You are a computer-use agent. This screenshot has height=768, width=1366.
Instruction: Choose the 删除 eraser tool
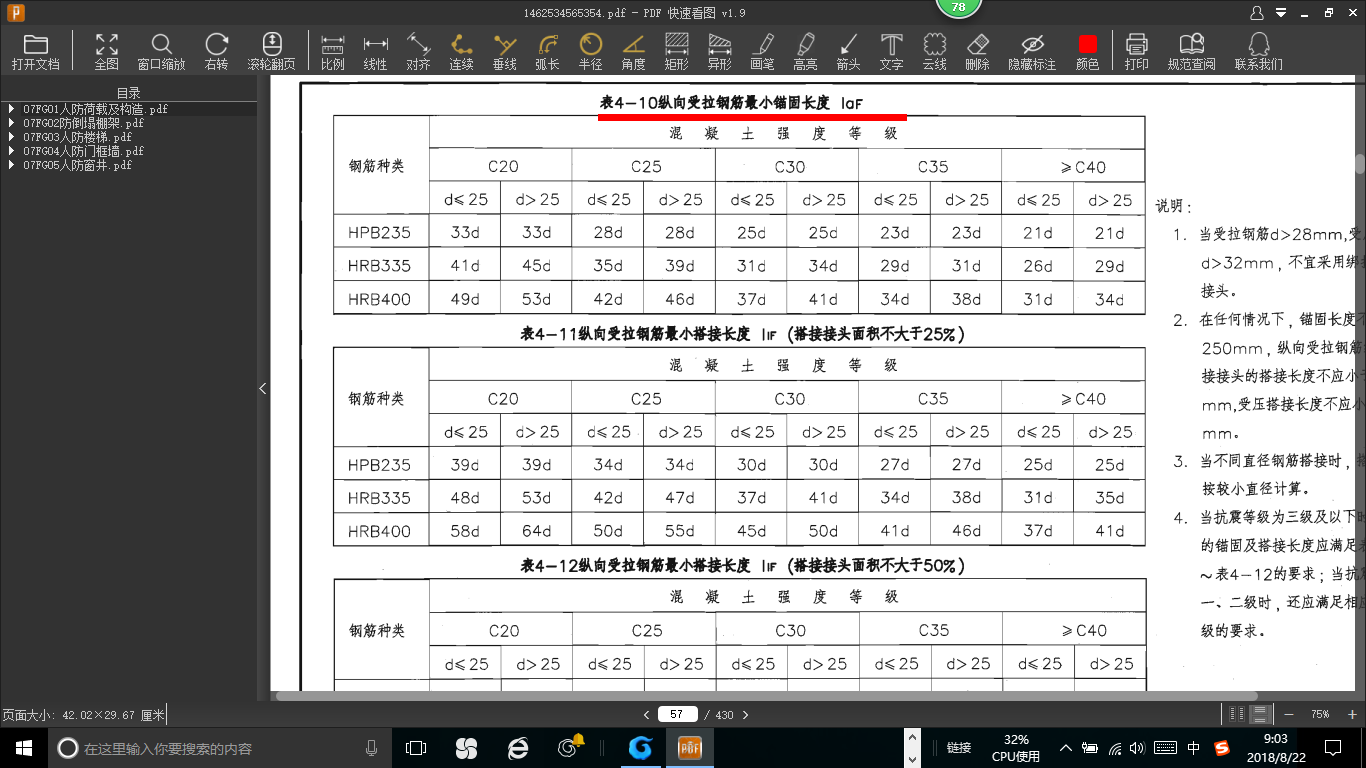(x=977, y=51)
